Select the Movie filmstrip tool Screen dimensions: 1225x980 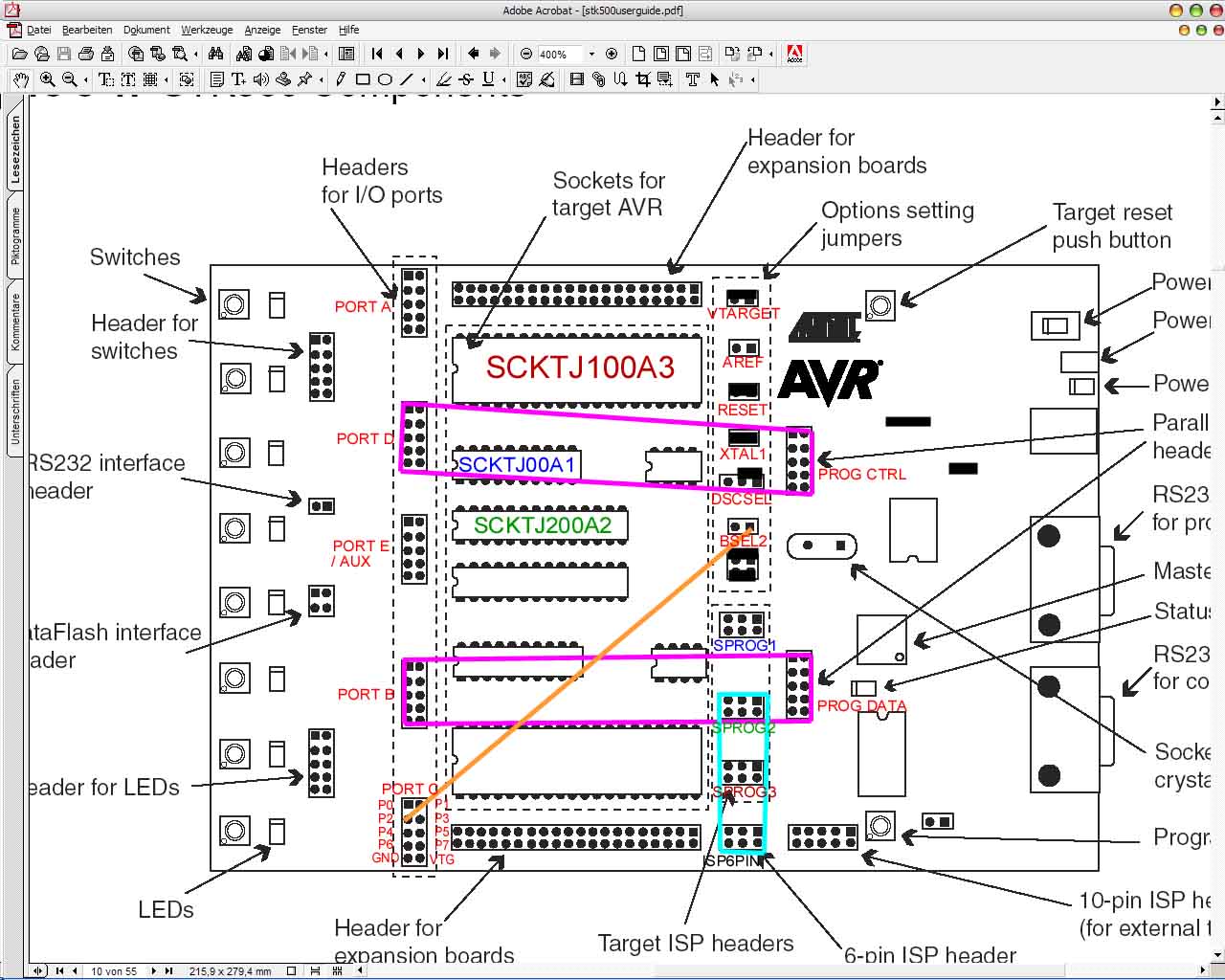click(577, 79)
